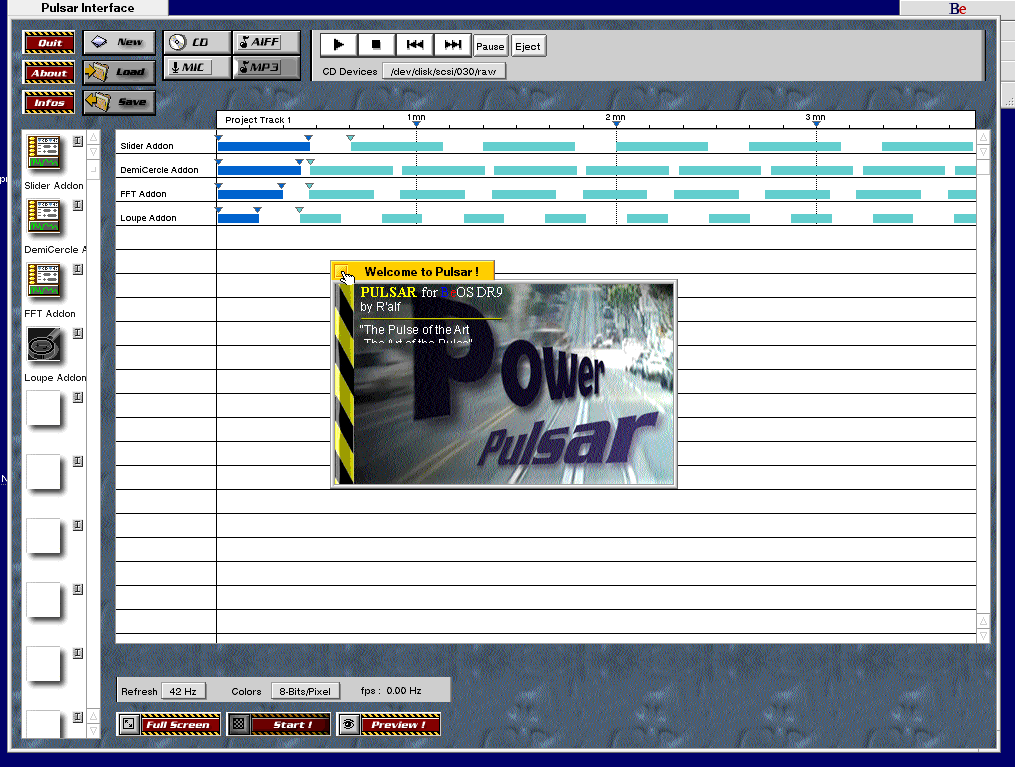The height and width of the screenshot is (767, 1015).
Task: Open the Refresh rate 42 Hz dropdown
Action: click(183, 691)
